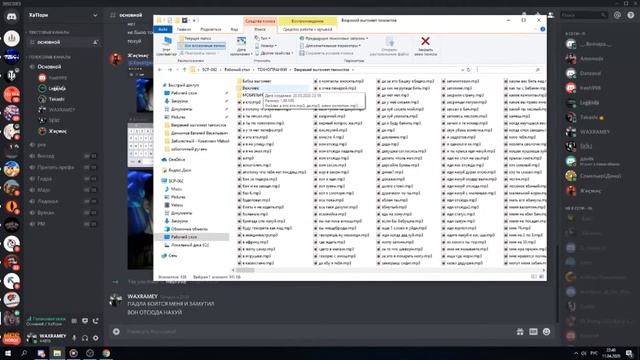The height and width of the screenshot is (360, 640).
Task: Open Discord inbox mentions icon
Action: click(x=617, y=15)
